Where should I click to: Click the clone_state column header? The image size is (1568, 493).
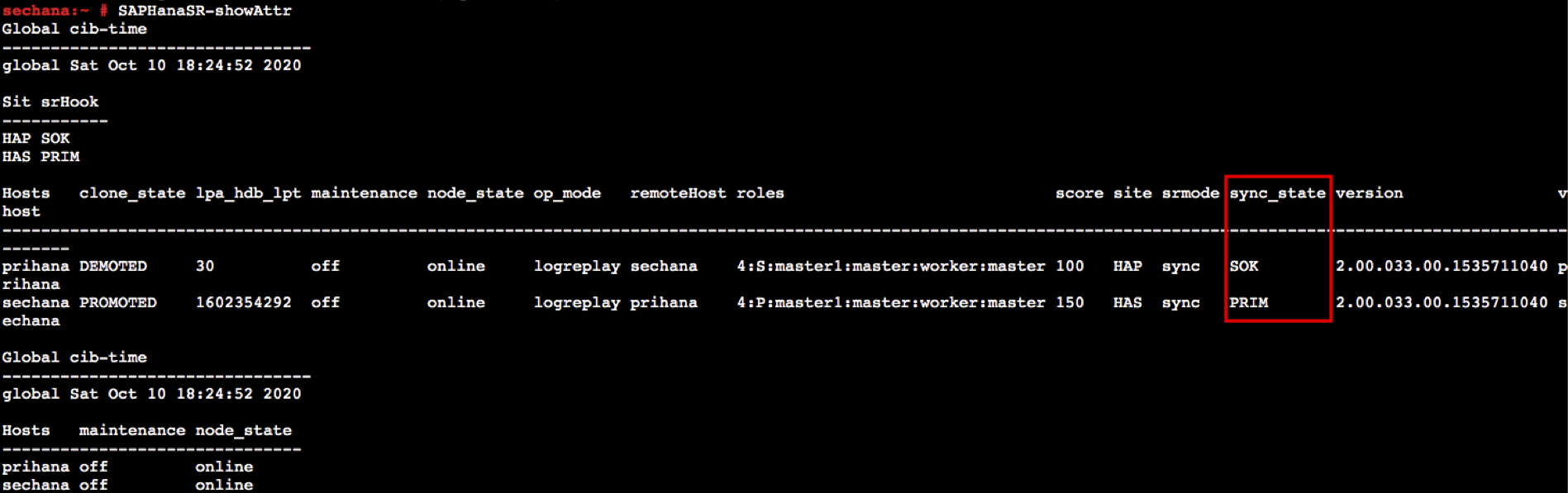(132, 193)
